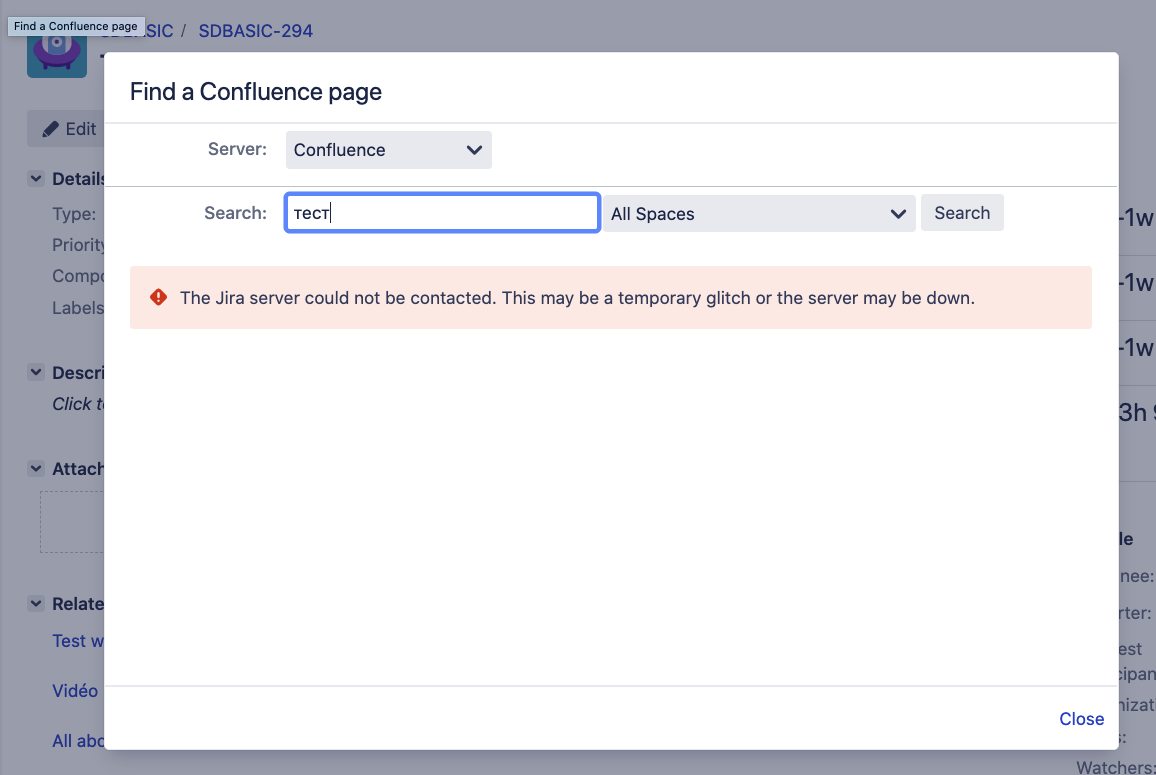Open the Test w... related link
This screenshot has height=775, width=1156.
coord(78,641)
